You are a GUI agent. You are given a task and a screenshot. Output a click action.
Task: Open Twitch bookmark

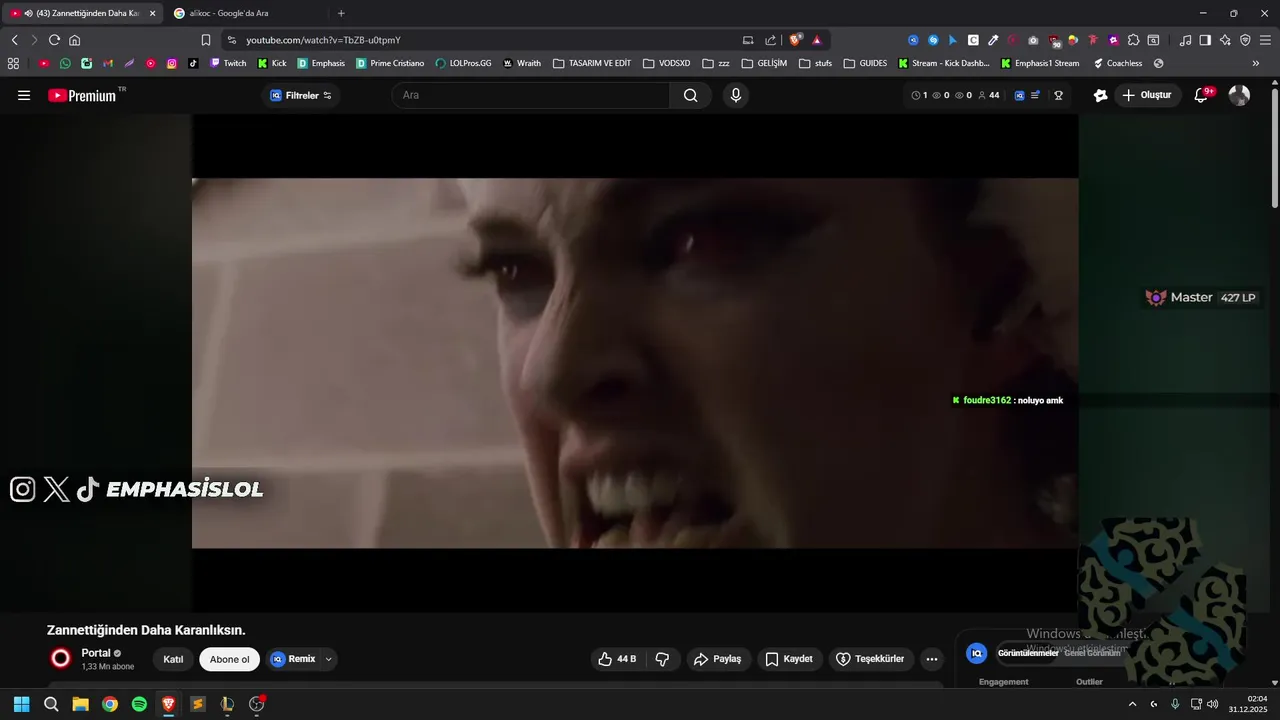pyautogui.click(x=228, y=63)
